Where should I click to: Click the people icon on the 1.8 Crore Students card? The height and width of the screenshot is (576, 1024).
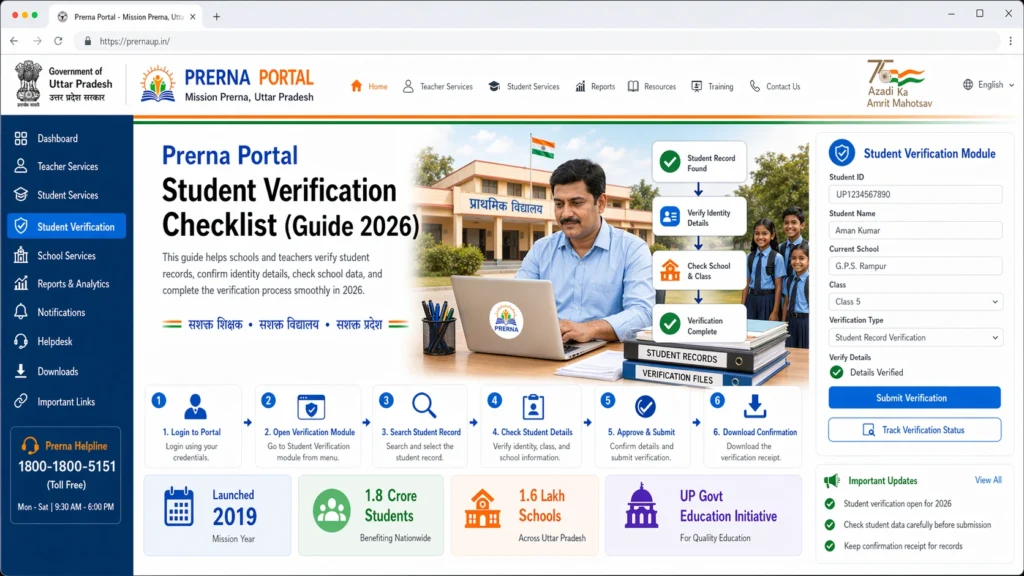pyautogui.click(x=331, y=511)
